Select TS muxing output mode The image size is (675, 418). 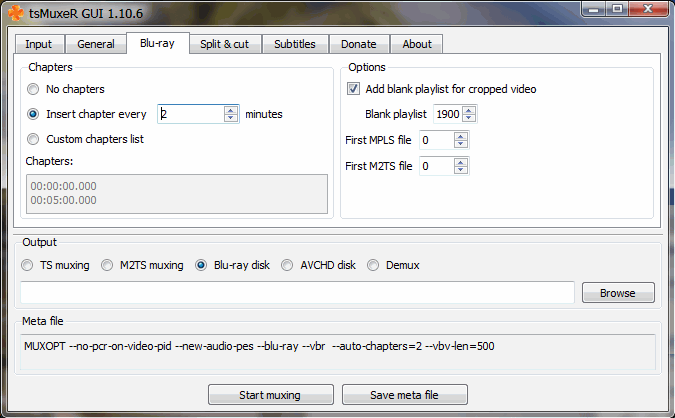pyautogui.click(x=28, y=265)
